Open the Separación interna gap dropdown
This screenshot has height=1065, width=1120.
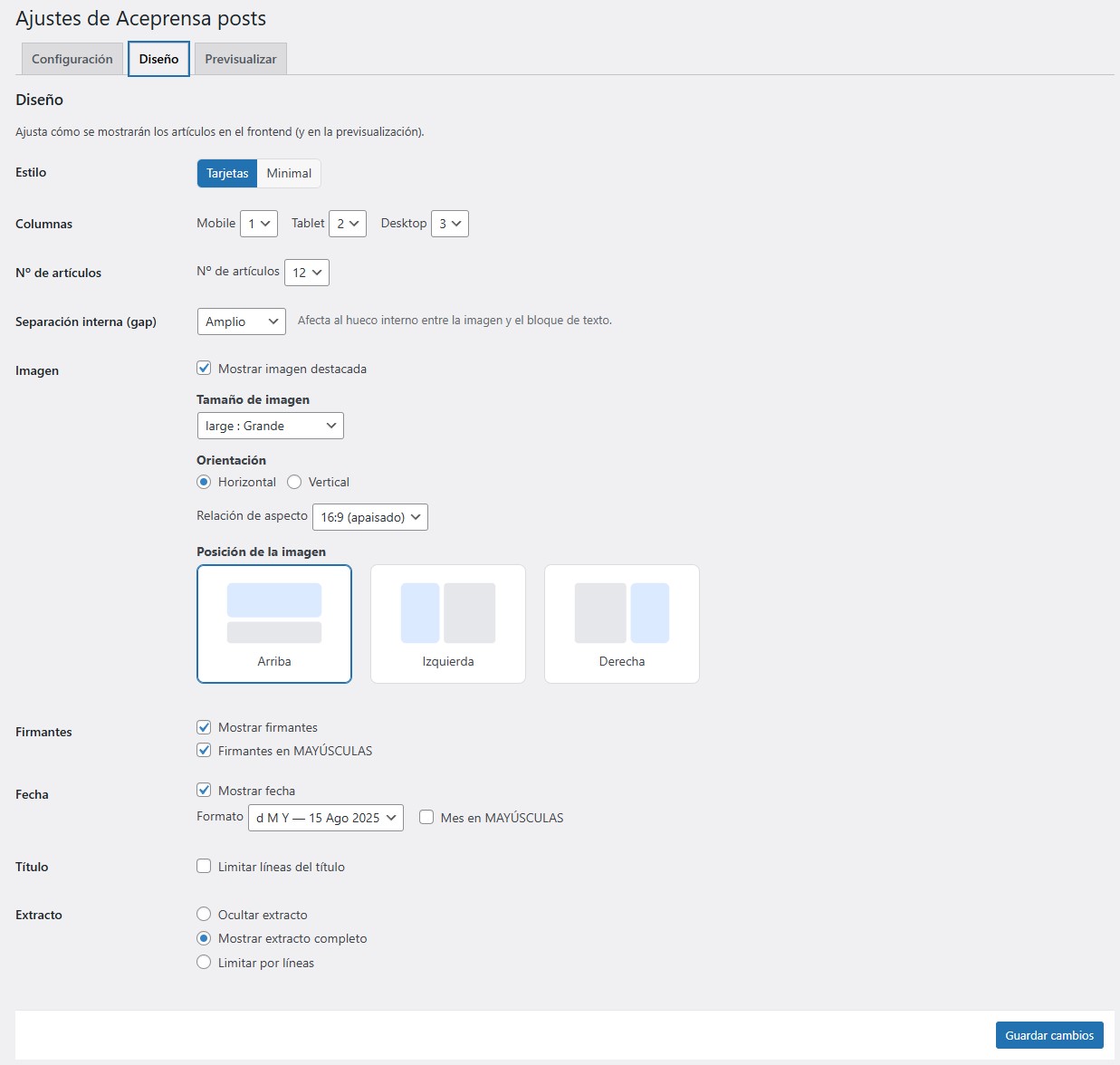[x=242, y=321]
